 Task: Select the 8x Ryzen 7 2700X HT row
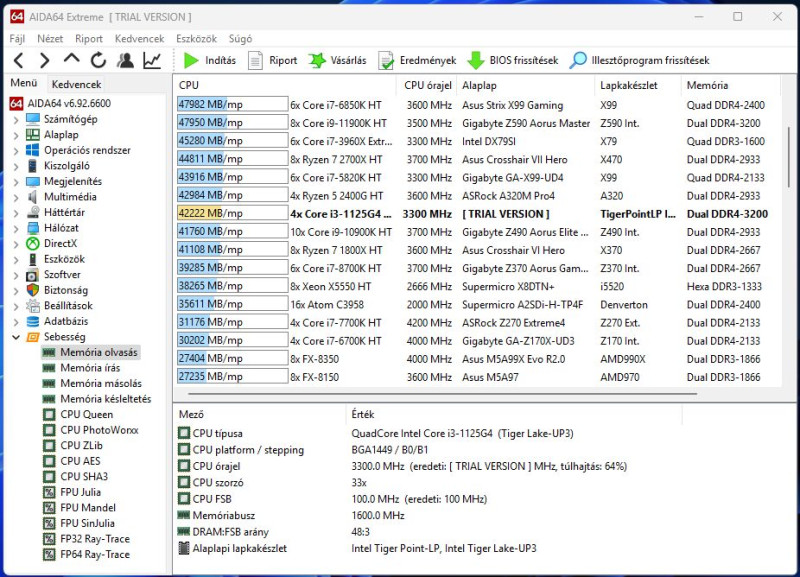pyautogui.click(x=477, y=159)
